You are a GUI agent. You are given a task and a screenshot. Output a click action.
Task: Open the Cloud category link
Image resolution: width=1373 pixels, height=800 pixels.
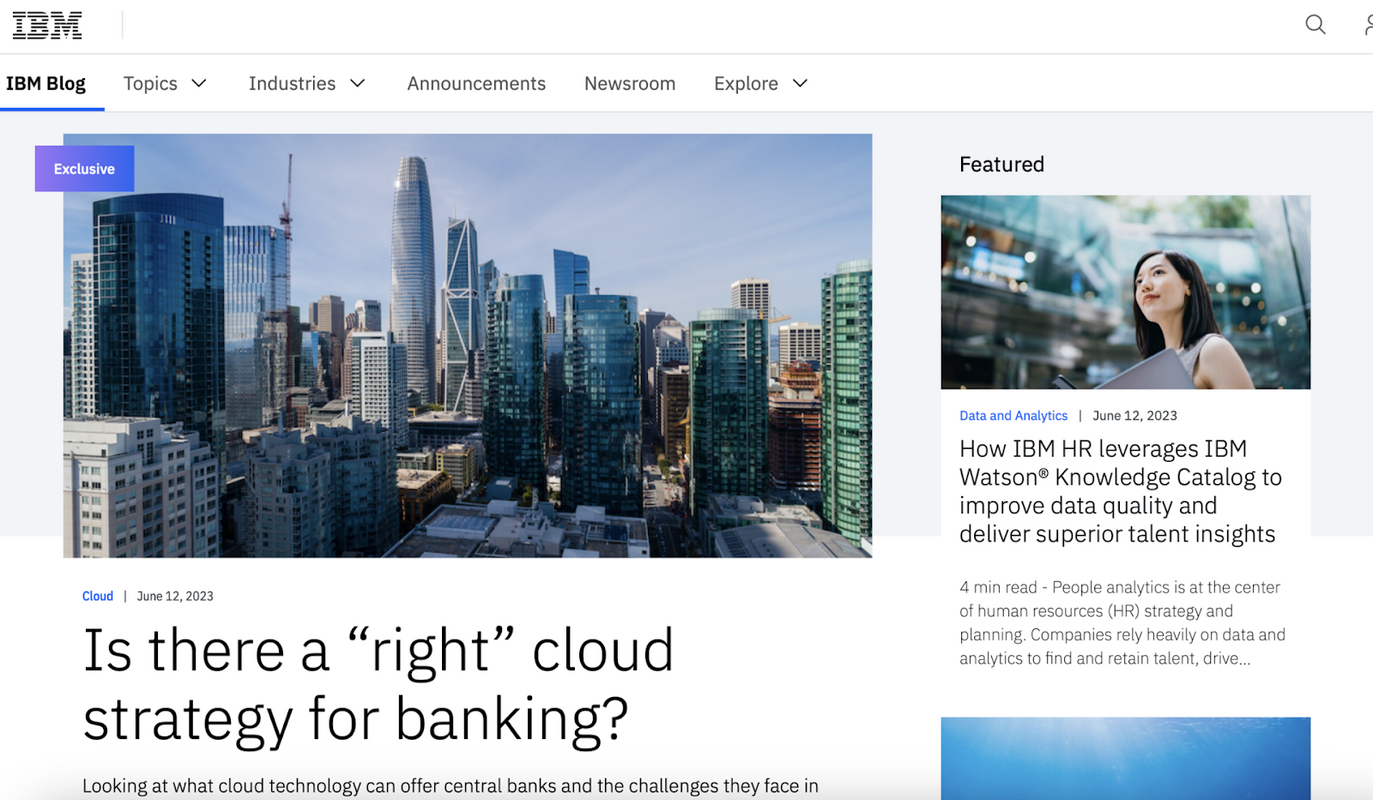point(97,595)
